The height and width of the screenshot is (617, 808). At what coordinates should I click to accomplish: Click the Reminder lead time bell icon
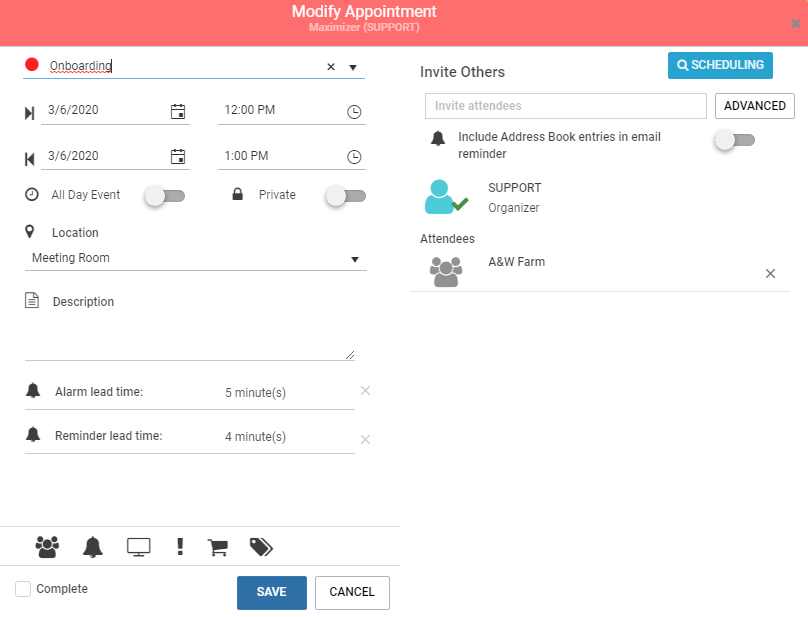(33, 435)
